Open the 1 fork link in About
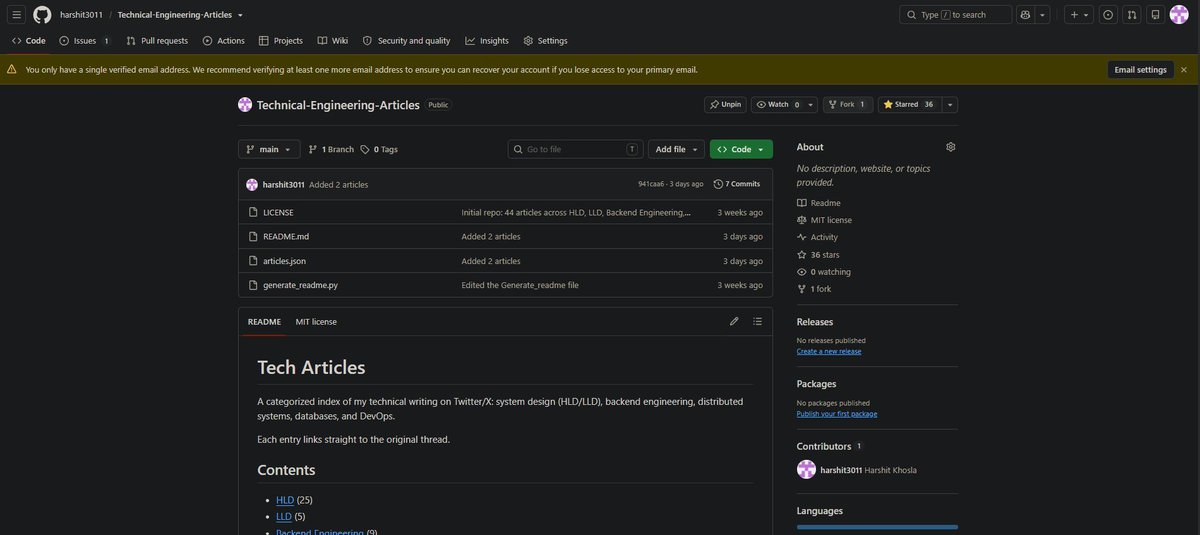Image resolution: width=1200 pixels, height=535 pixels. coord(814,289)
